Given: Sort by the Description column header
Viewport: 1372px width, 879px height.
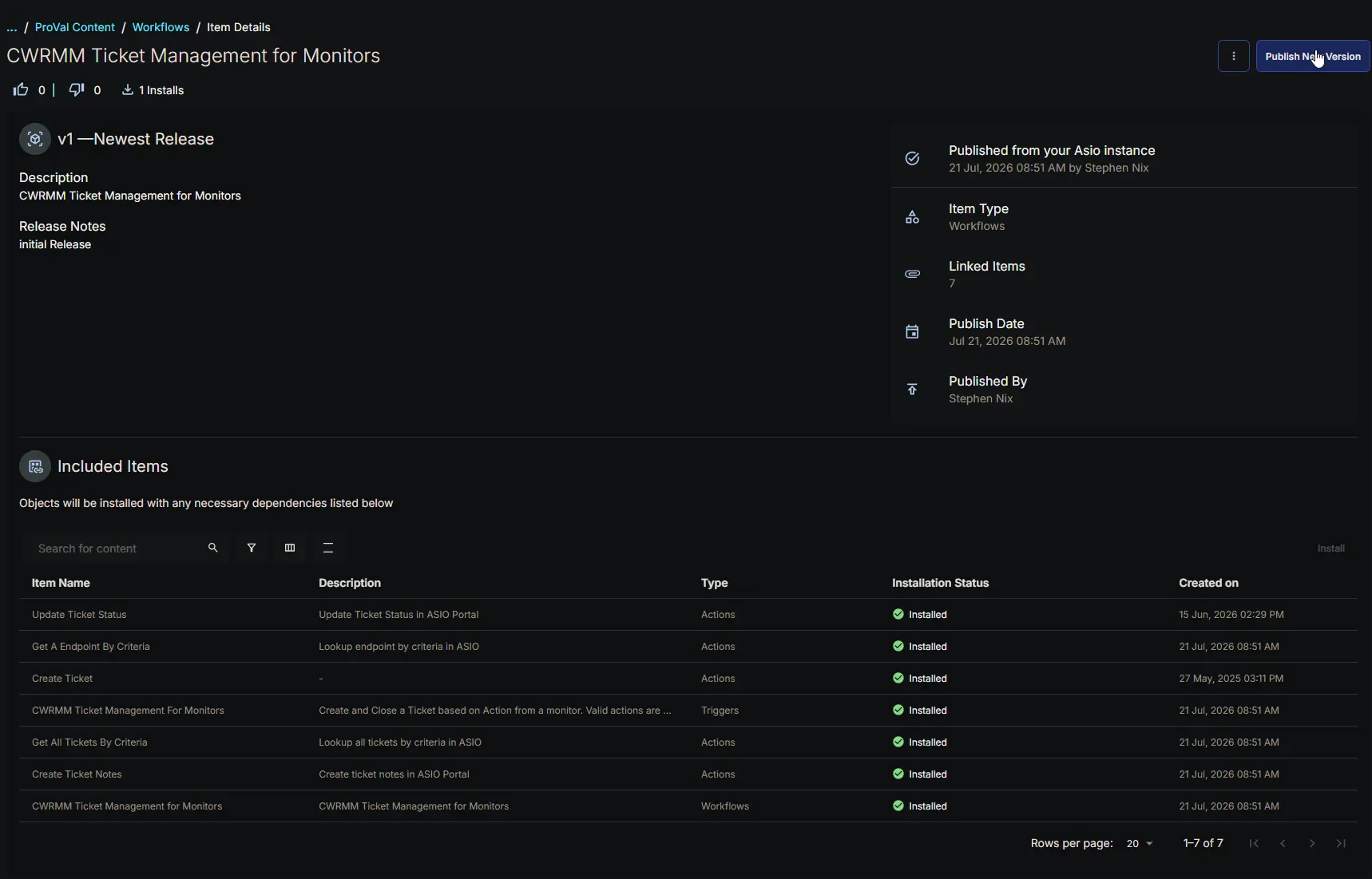Looking at the screenshot, I should pos(350,583).
